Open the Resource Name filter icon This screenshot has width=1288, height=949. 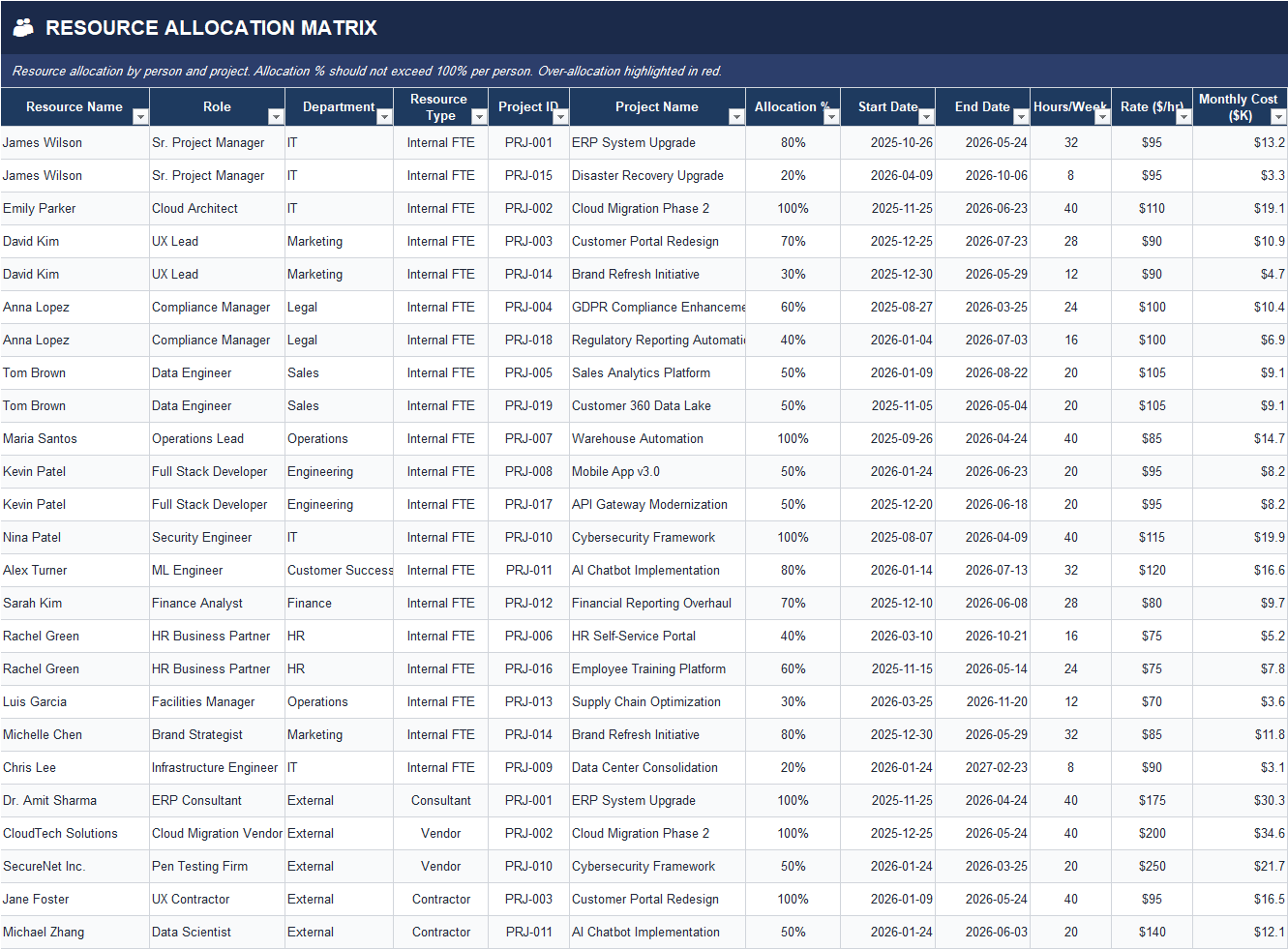click(141, 117)
